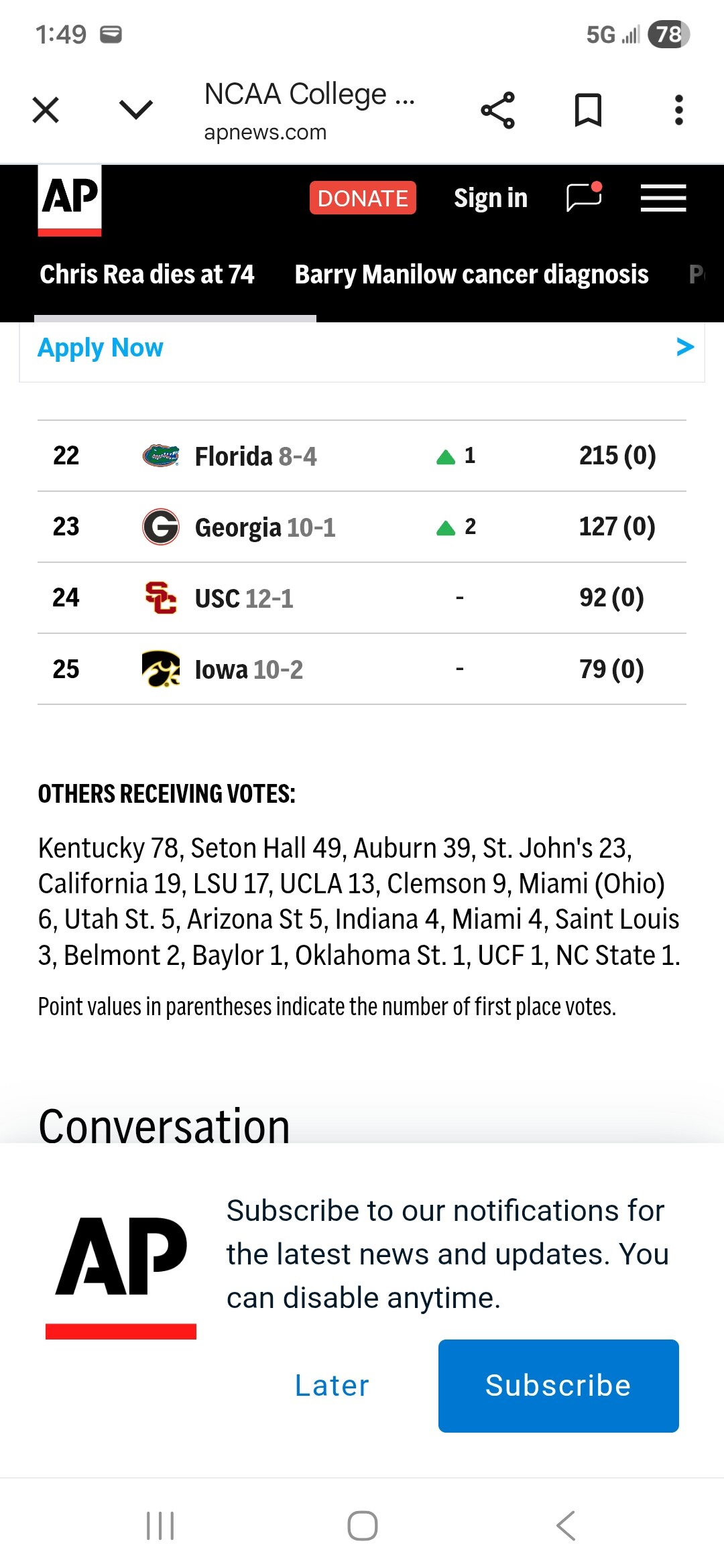Tap the Florida Gators team logo
Screen dimensions: 724x1568
161,456
